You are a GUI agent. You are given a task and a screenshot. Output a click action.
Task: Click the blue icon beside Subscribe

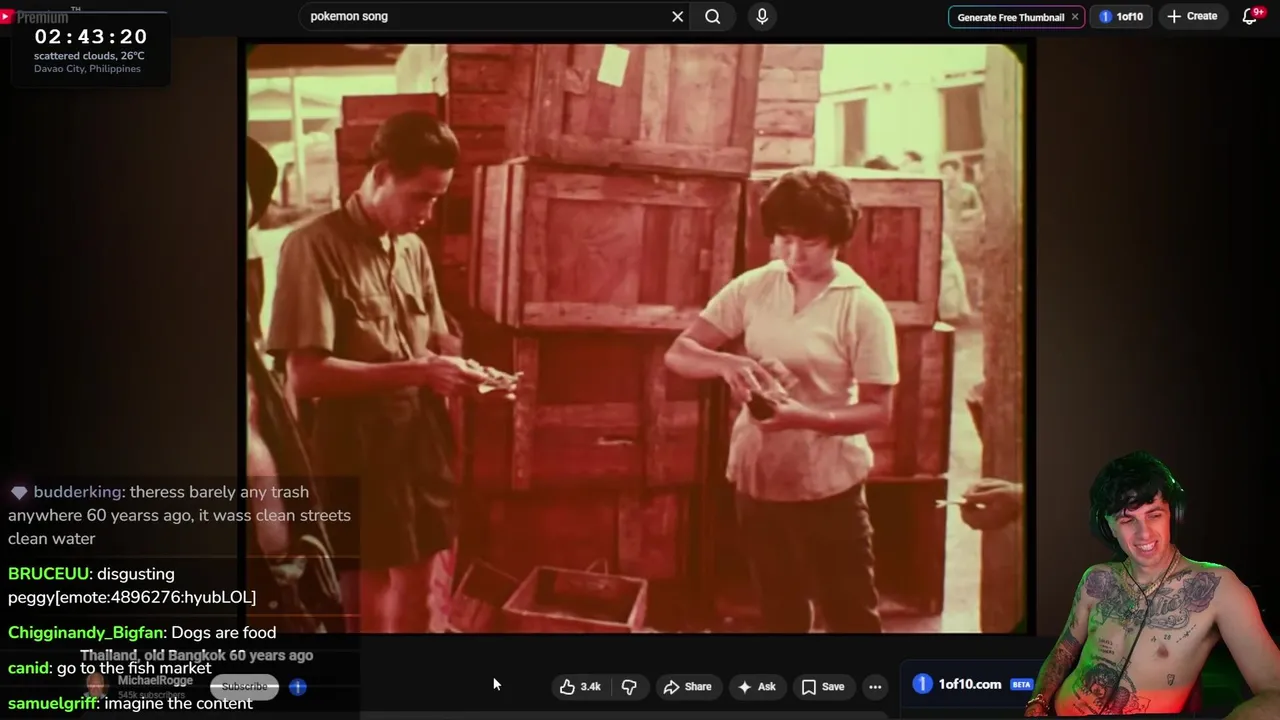[298, 686]
